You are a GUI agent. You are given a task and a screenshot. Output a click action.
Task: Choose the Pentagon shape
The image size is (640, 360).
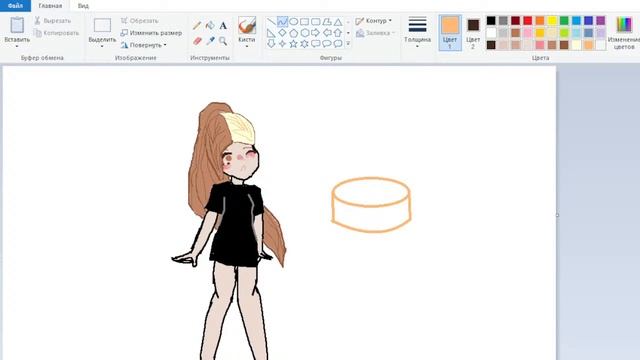(293, 33)
